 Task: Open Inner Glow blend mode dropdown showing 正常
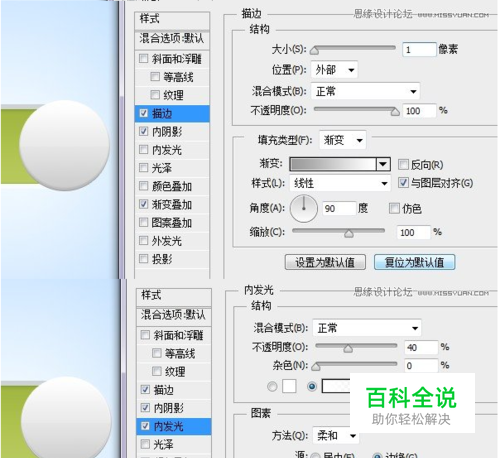[x=367, y=328]
